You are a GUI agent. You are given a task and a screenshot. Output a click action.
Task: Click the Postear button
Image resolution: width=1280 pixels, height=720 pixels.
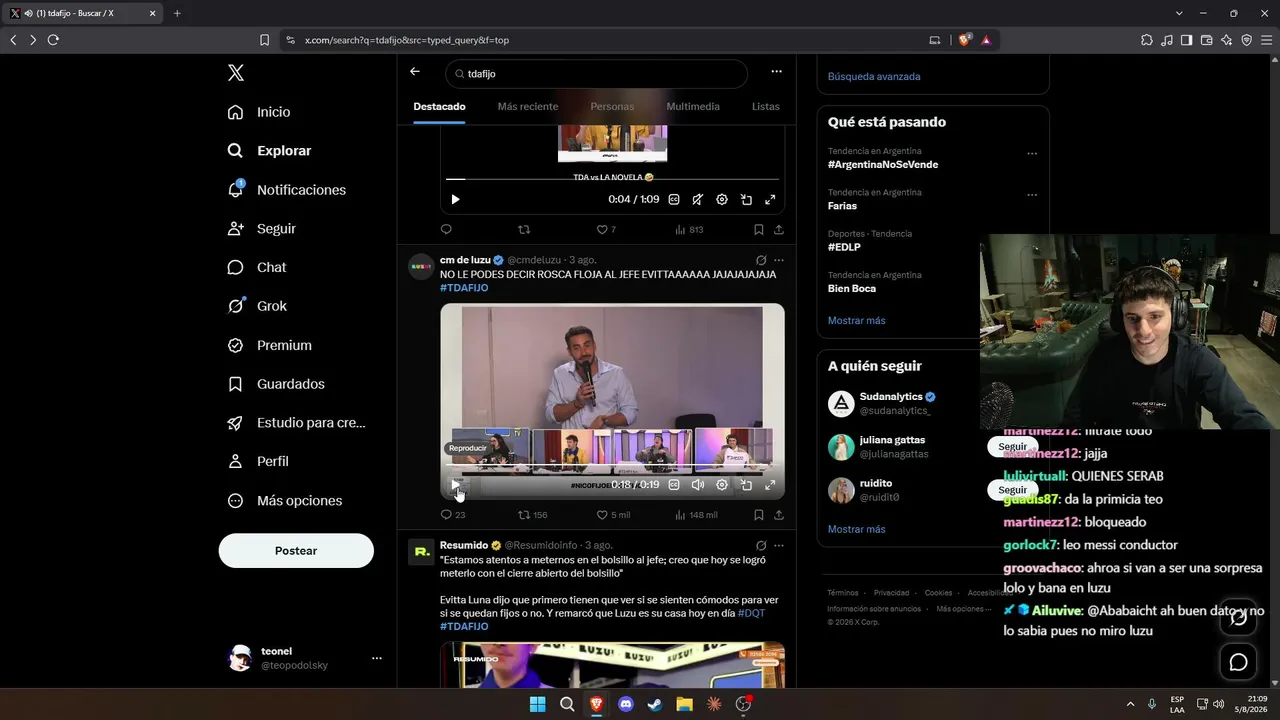[x=296, y=551]
